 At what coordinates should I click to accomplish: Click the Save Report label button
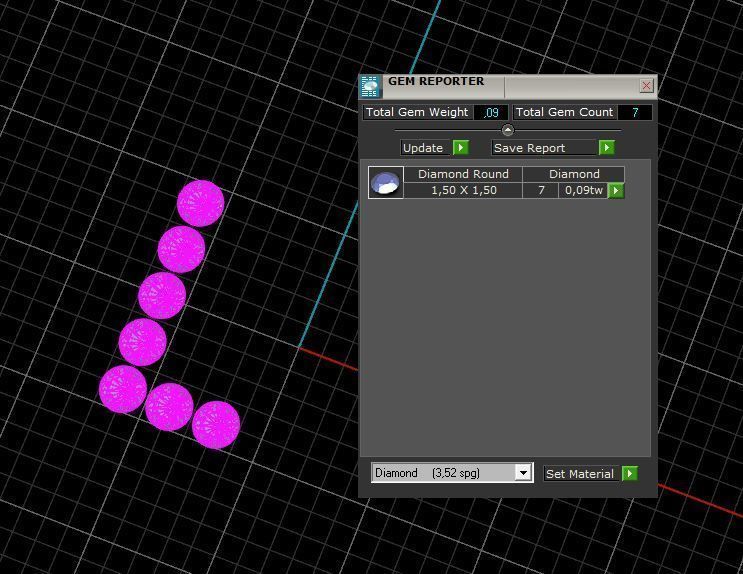coord(544,148)
